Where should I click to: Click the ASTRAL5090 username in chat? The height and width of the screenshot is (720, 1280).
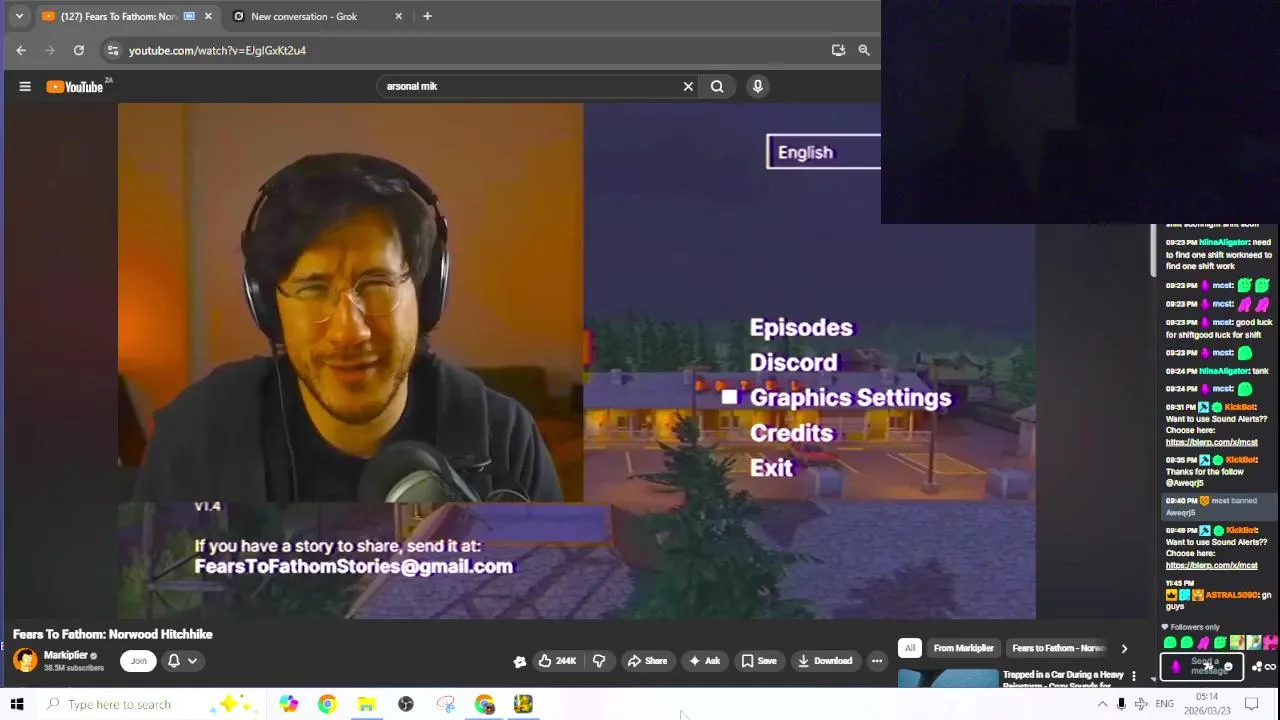tap(1232, 595)
